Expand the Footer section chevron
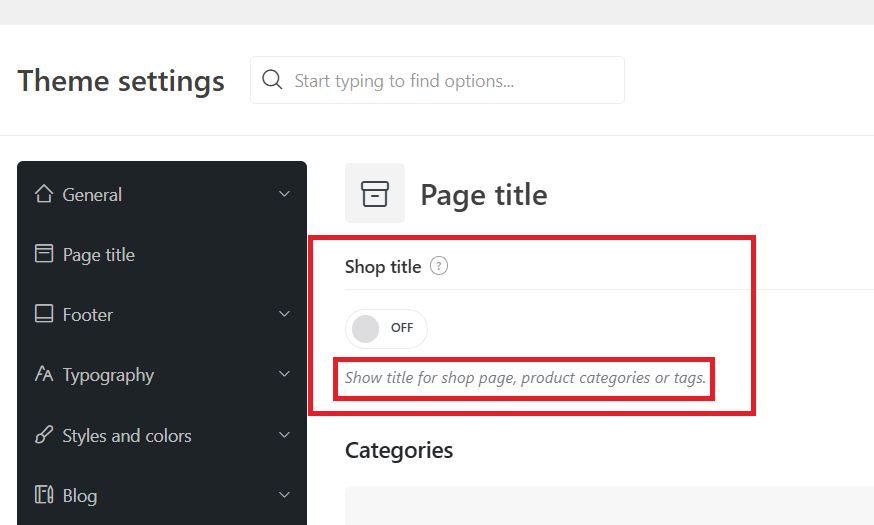Viewport: 874px width, 525px height. (284, 314)
